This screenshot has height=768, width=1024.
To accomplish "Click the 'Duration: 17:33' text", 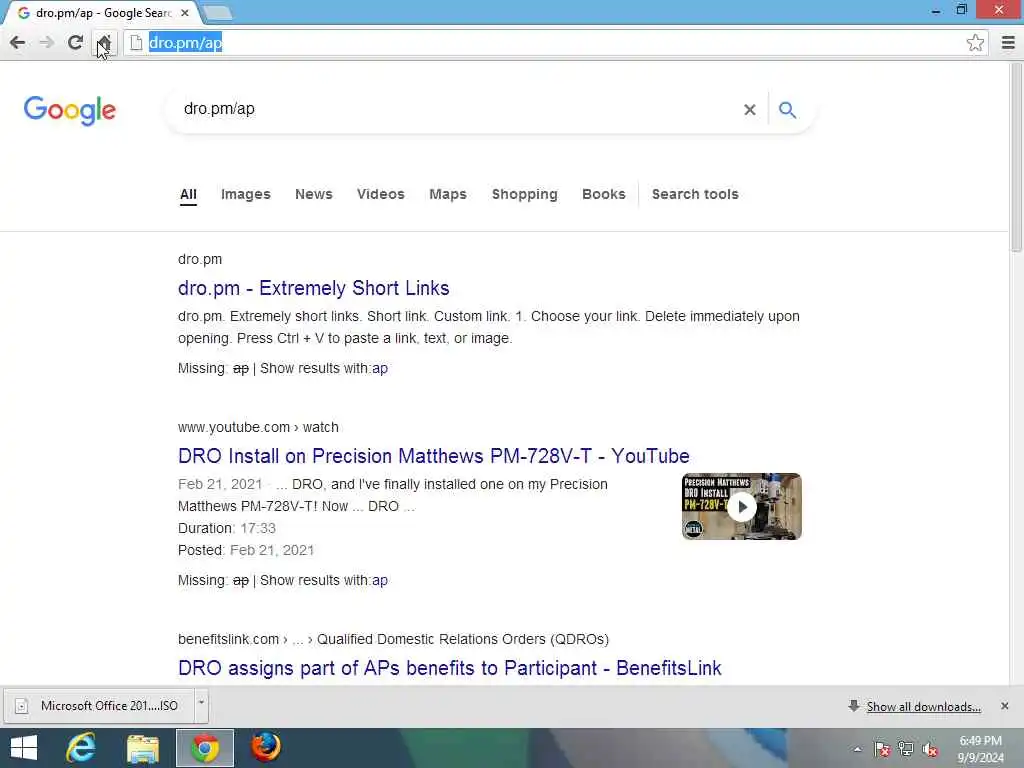I will pyautogui.click(x=227, y=528).
